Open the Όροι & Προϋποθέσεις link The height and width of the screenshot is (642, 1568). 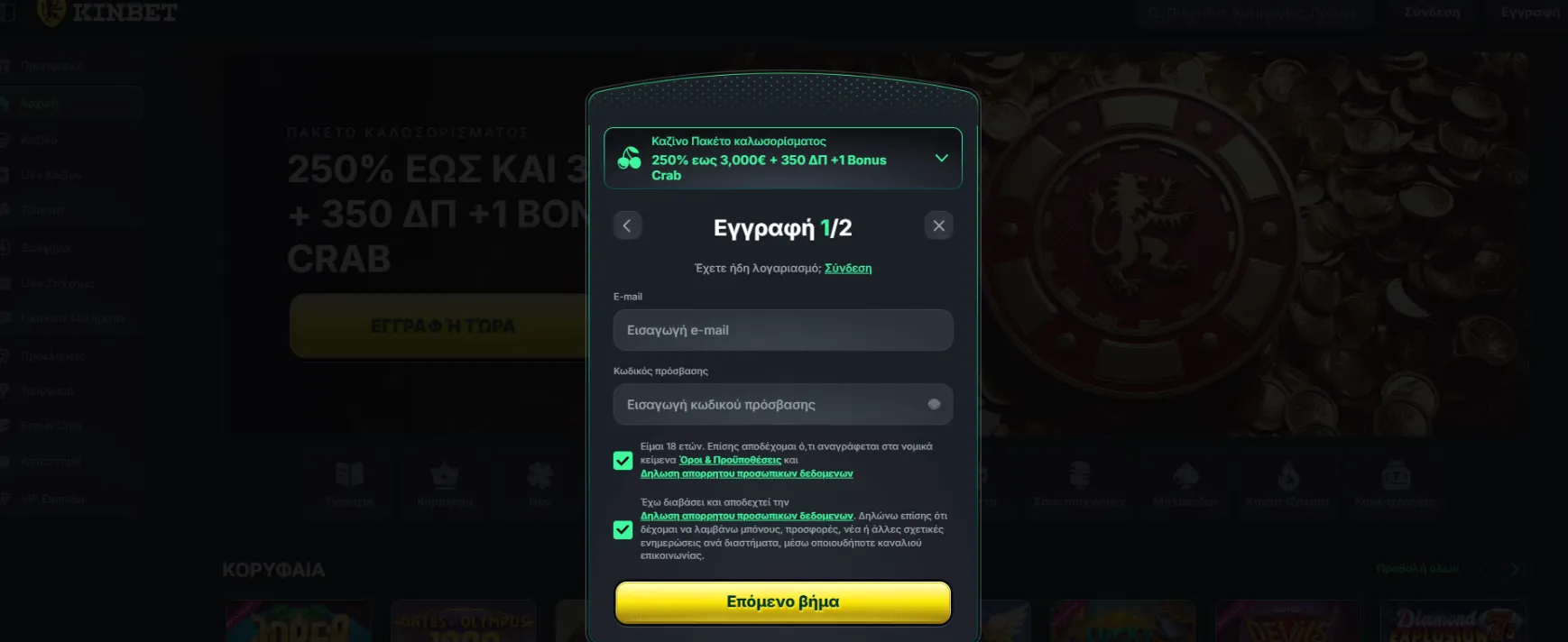click(x=731, y=460)
